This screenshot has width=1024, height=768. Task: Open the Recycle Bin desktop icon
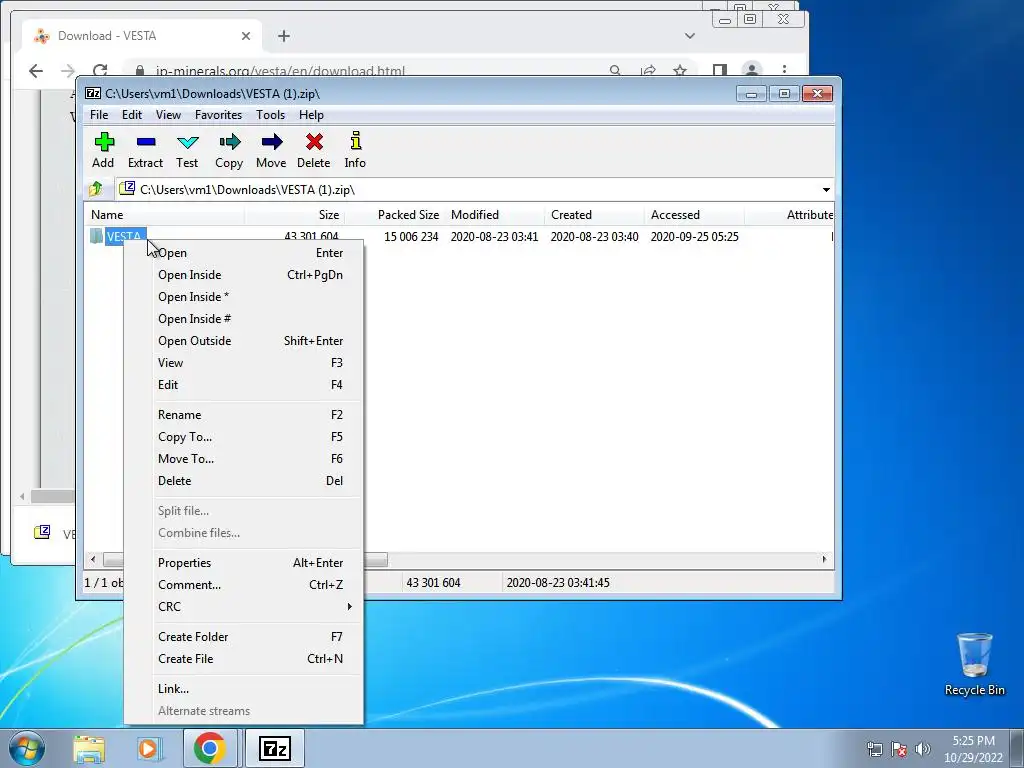[x=974, y=664]
